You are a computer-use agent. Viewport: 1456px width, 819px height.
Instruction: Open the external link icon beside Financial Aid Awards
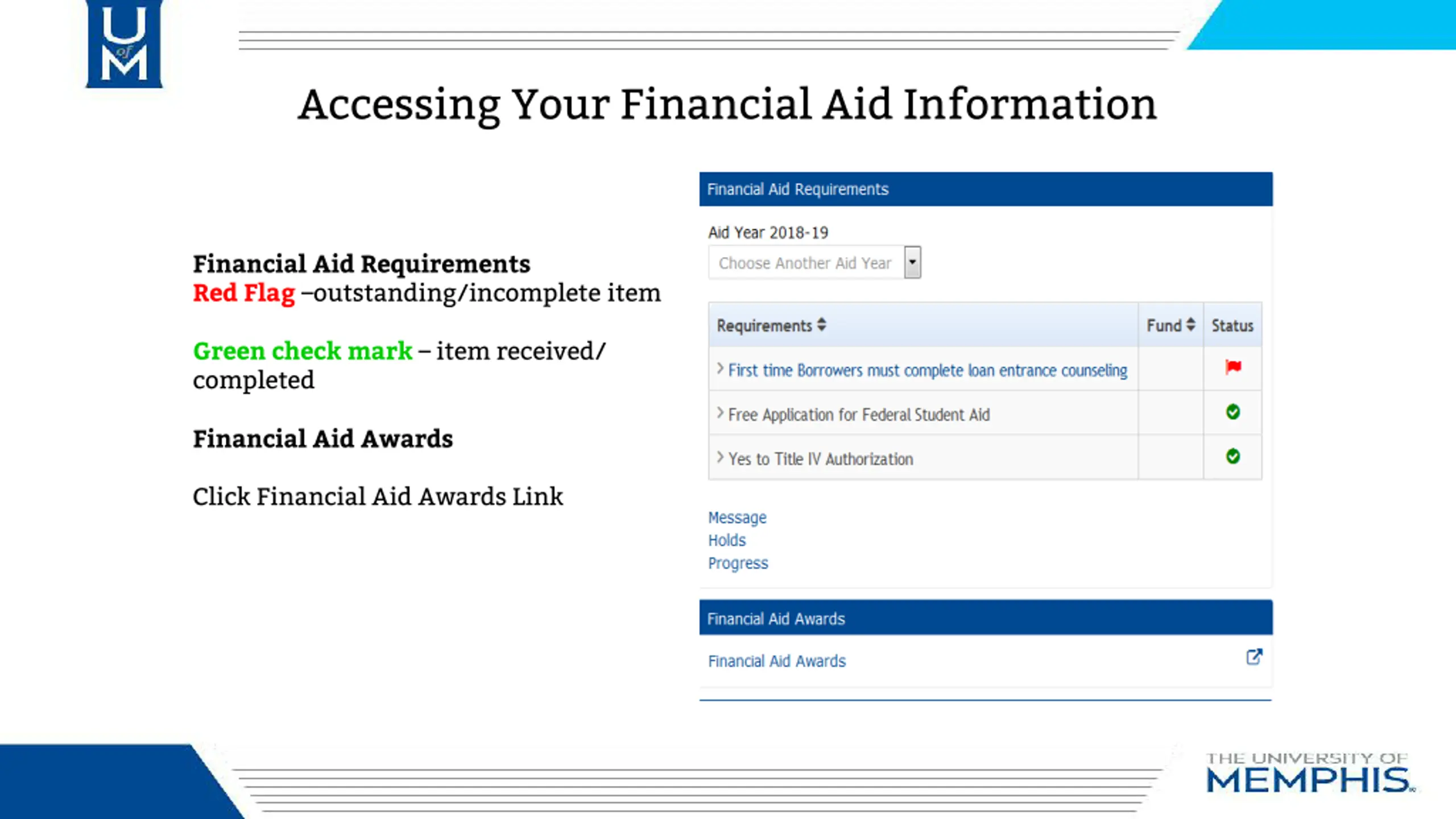coord(1254,657)
